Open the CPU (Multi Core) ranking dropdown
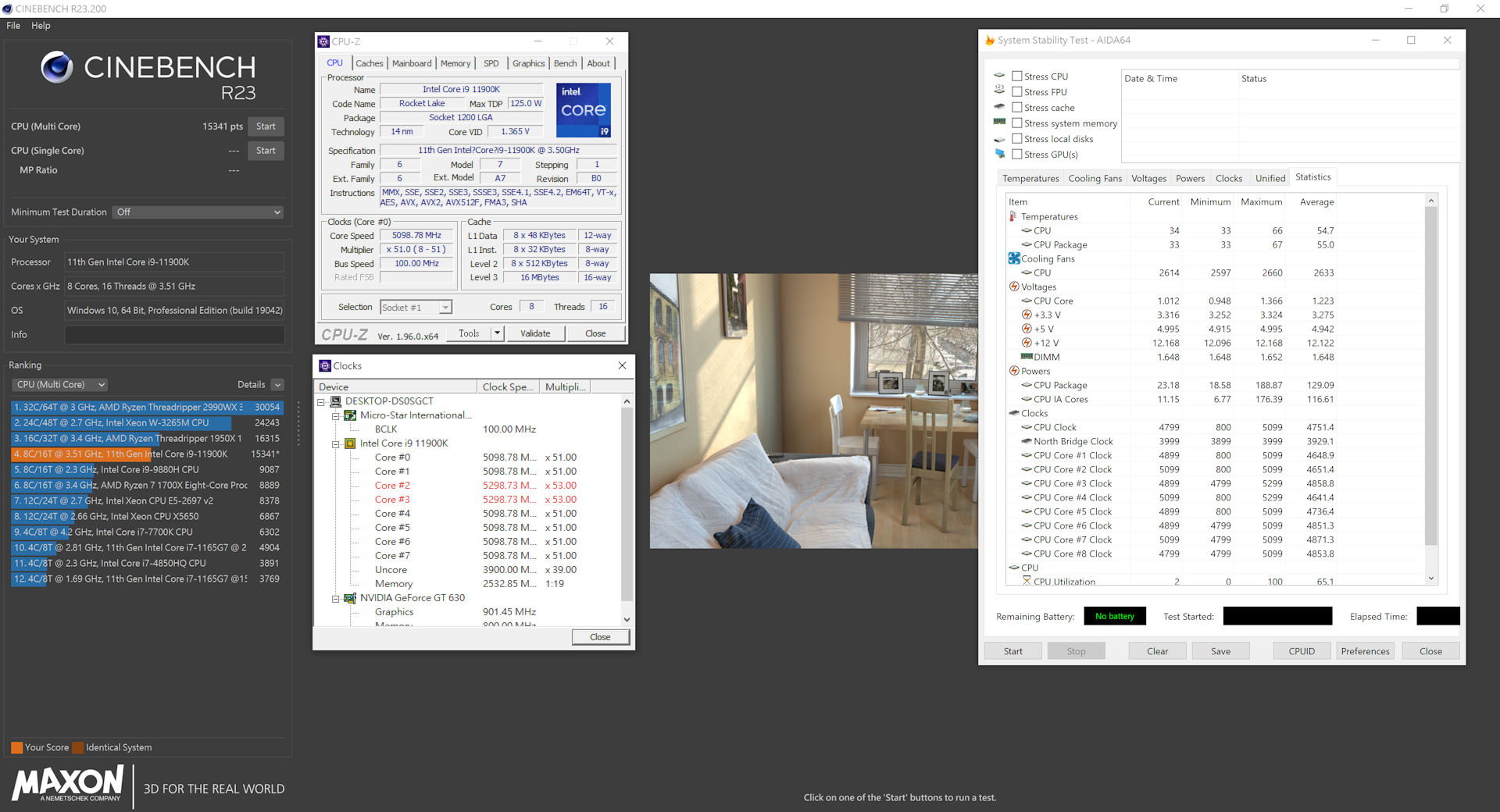Viewport: 1500px width, 812px height. (x=59, y=384)
